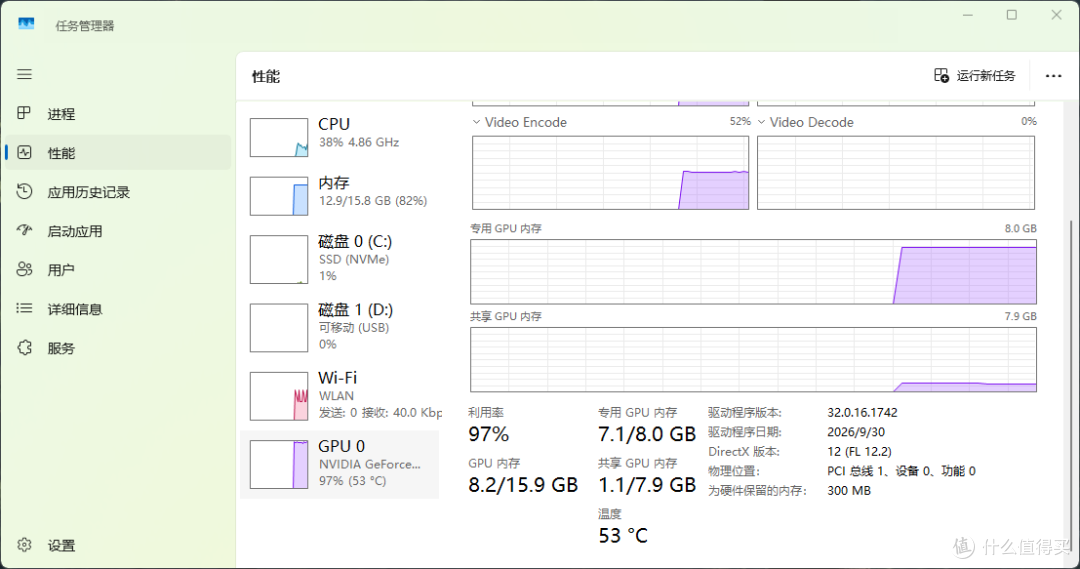Select the CPU performance item
The height and width of the screenshot is (569, 1080).
coord(340,136)
